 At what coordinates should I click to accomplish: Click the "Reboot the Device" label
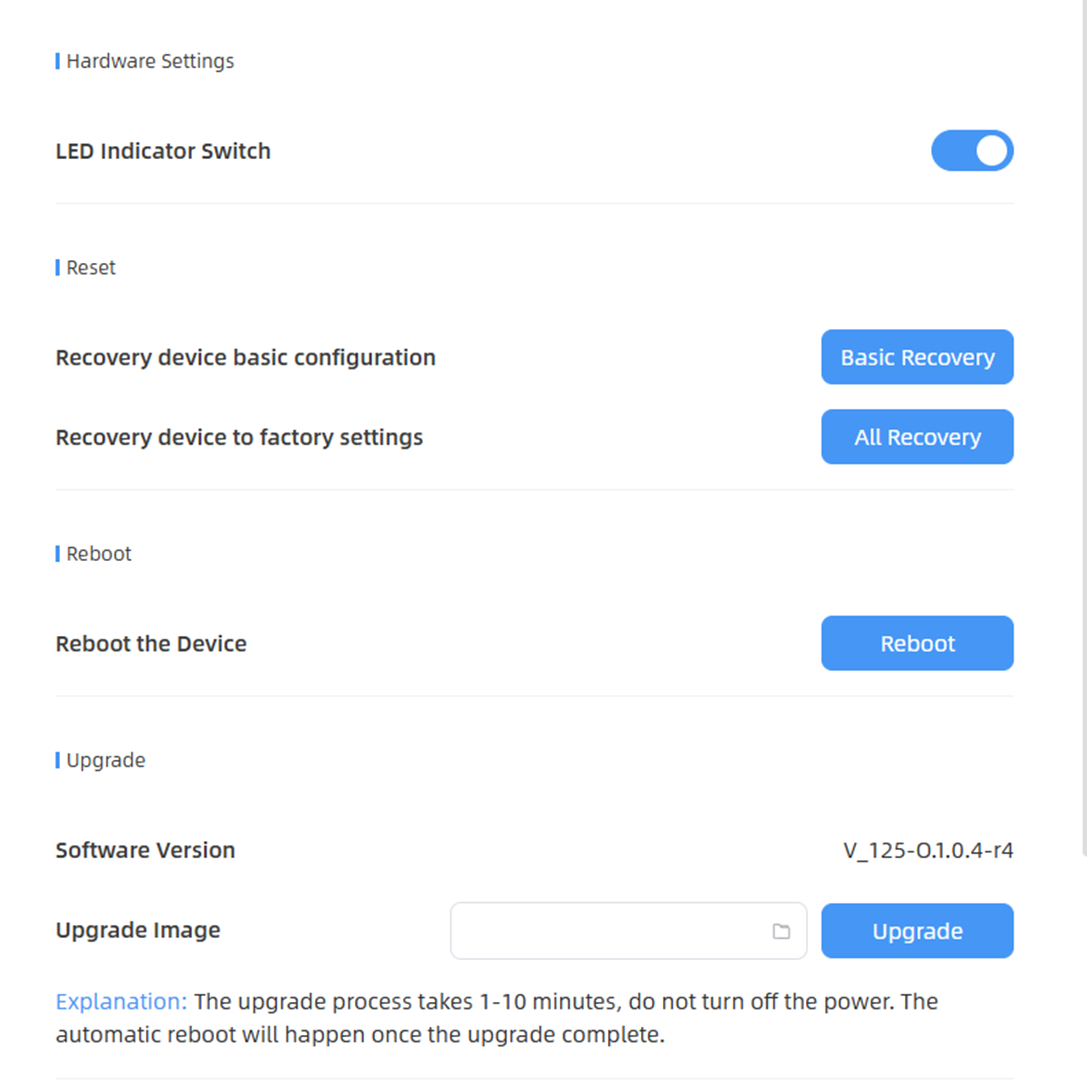click(151, 644)
